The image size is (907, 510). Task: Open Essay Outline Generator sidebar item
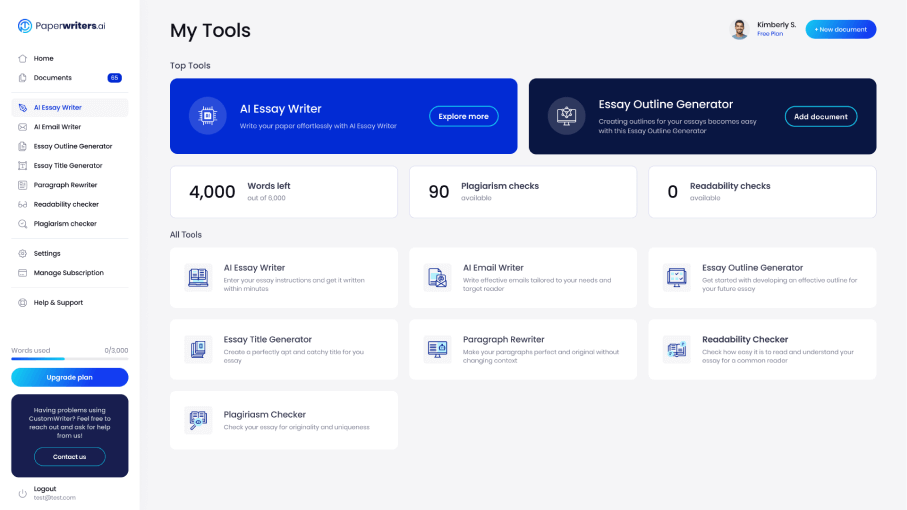tap(69, 146)
